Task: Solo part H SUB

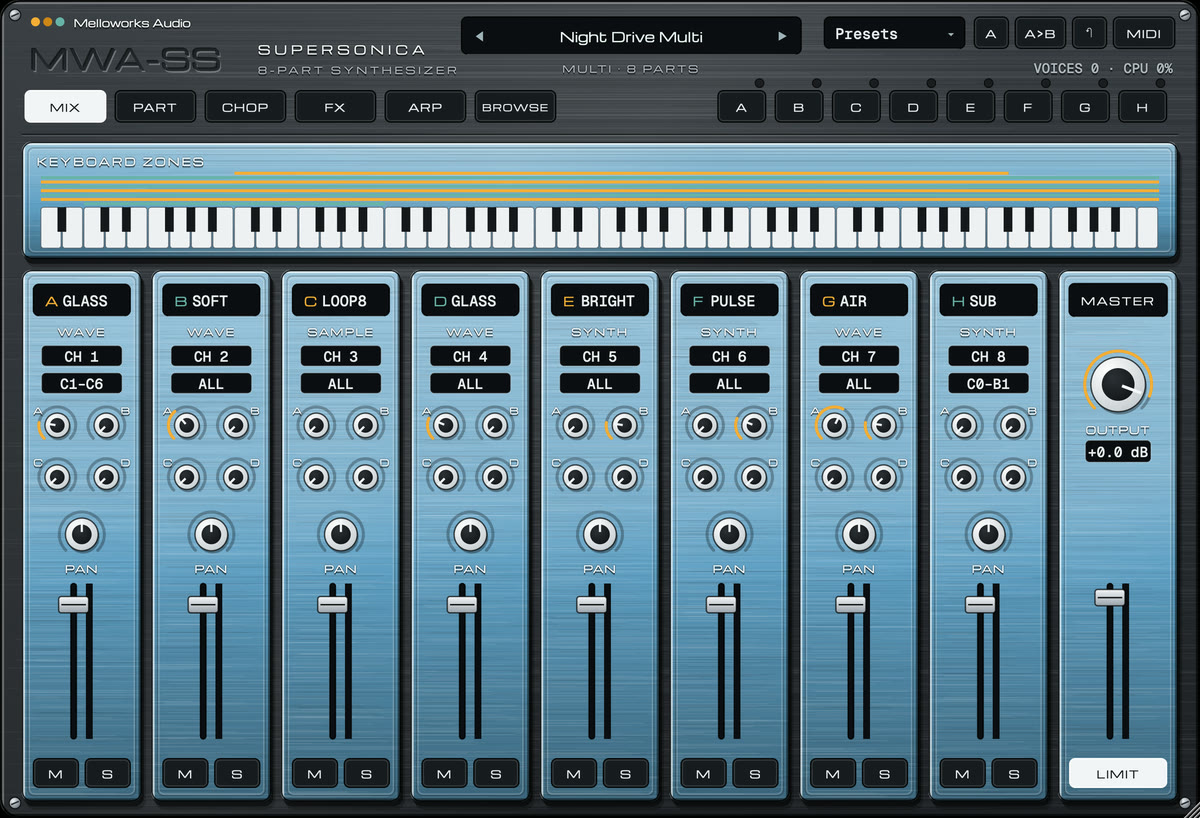Action: point(1014,773)
